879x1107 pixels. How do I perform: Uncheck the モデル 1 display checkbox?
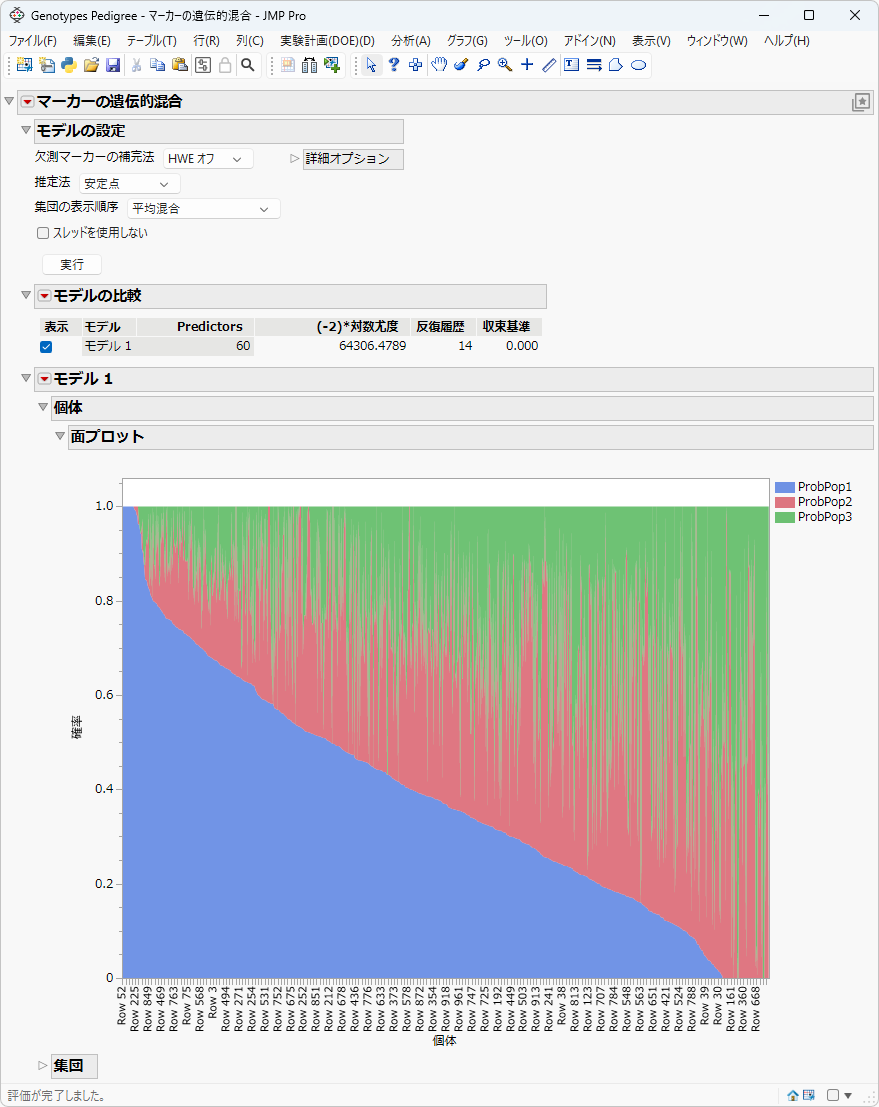[x=46, y=347]
